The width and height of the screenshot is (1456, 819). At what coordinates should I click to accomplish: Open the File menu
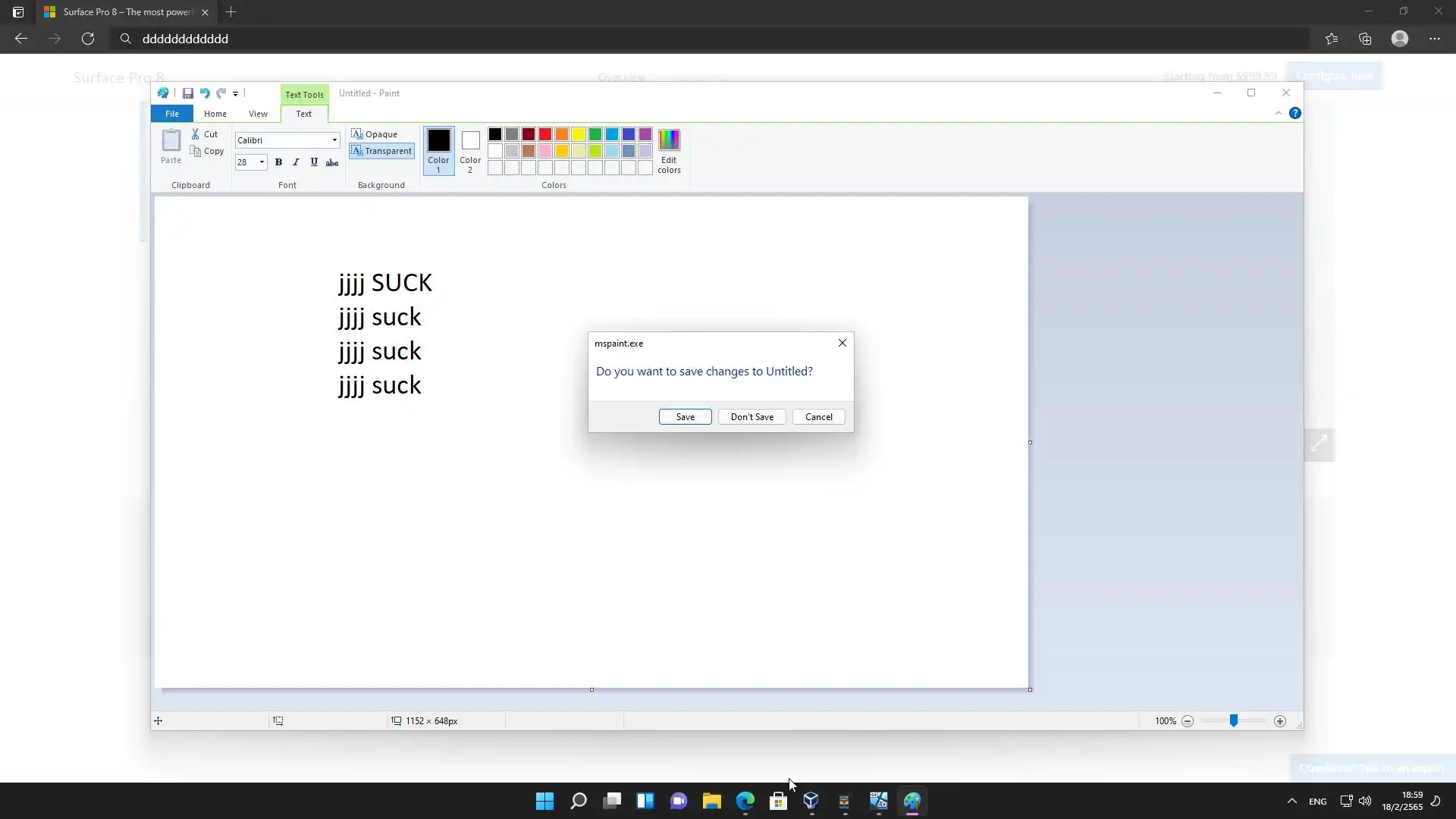[x=172, y=114]
